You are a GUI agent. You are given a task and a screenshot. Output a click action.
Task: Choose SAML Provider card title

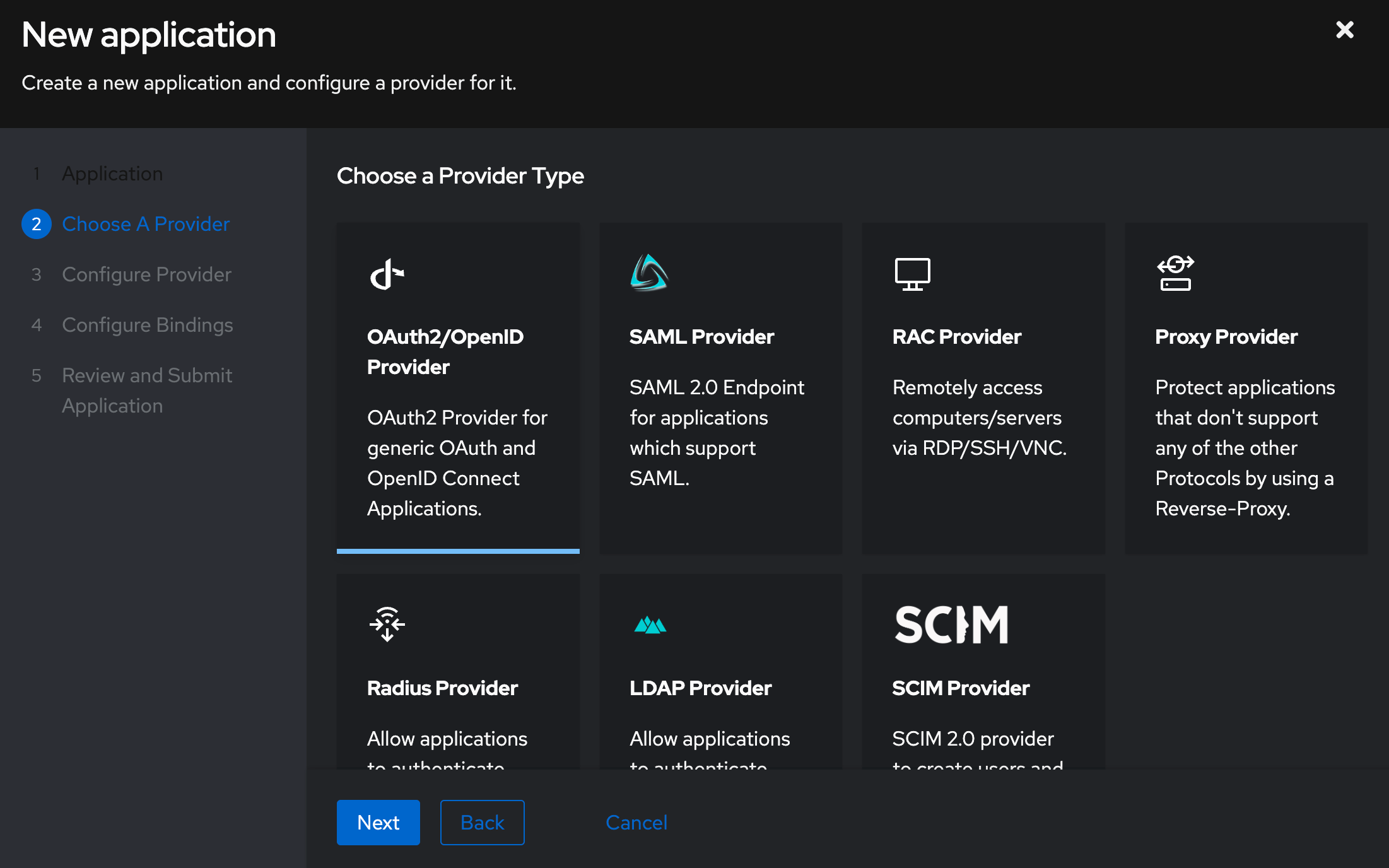click(x=701, y=337)
